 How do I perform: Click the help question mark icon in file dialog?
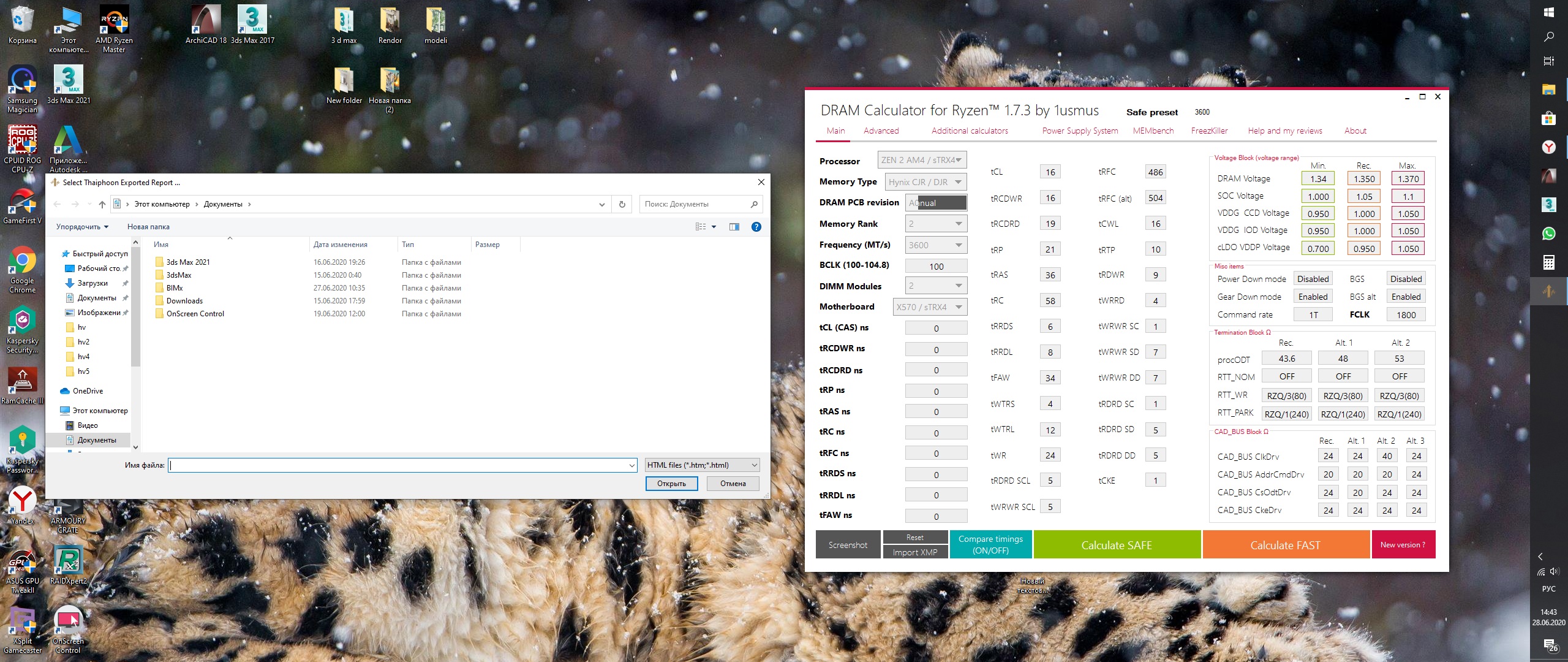click(x=756, y=227)
